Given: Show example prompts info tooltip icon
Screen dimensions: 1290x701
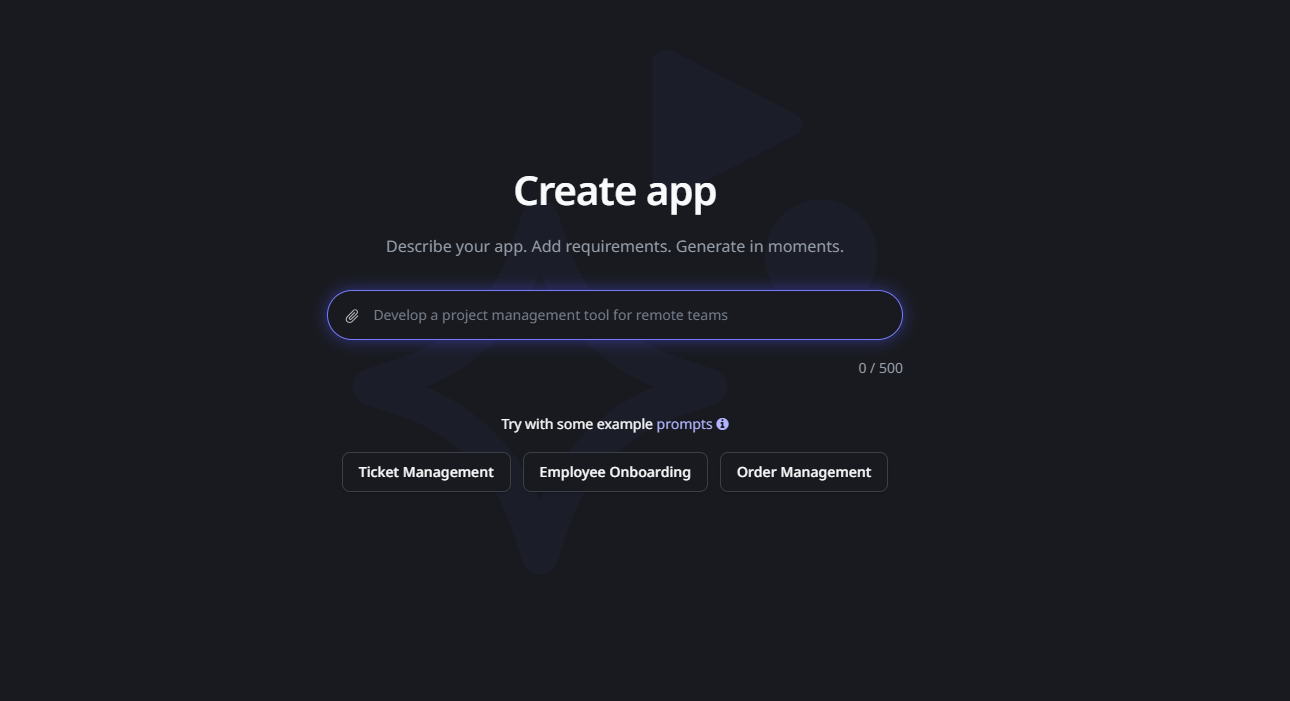Looking at the screenshot, I should pos(722,424).
